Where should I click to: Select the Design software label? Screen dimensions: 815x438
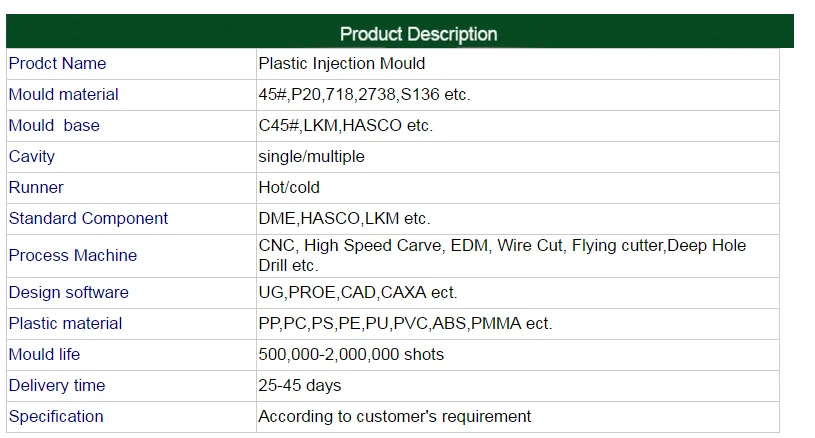(x=68, y=293)
